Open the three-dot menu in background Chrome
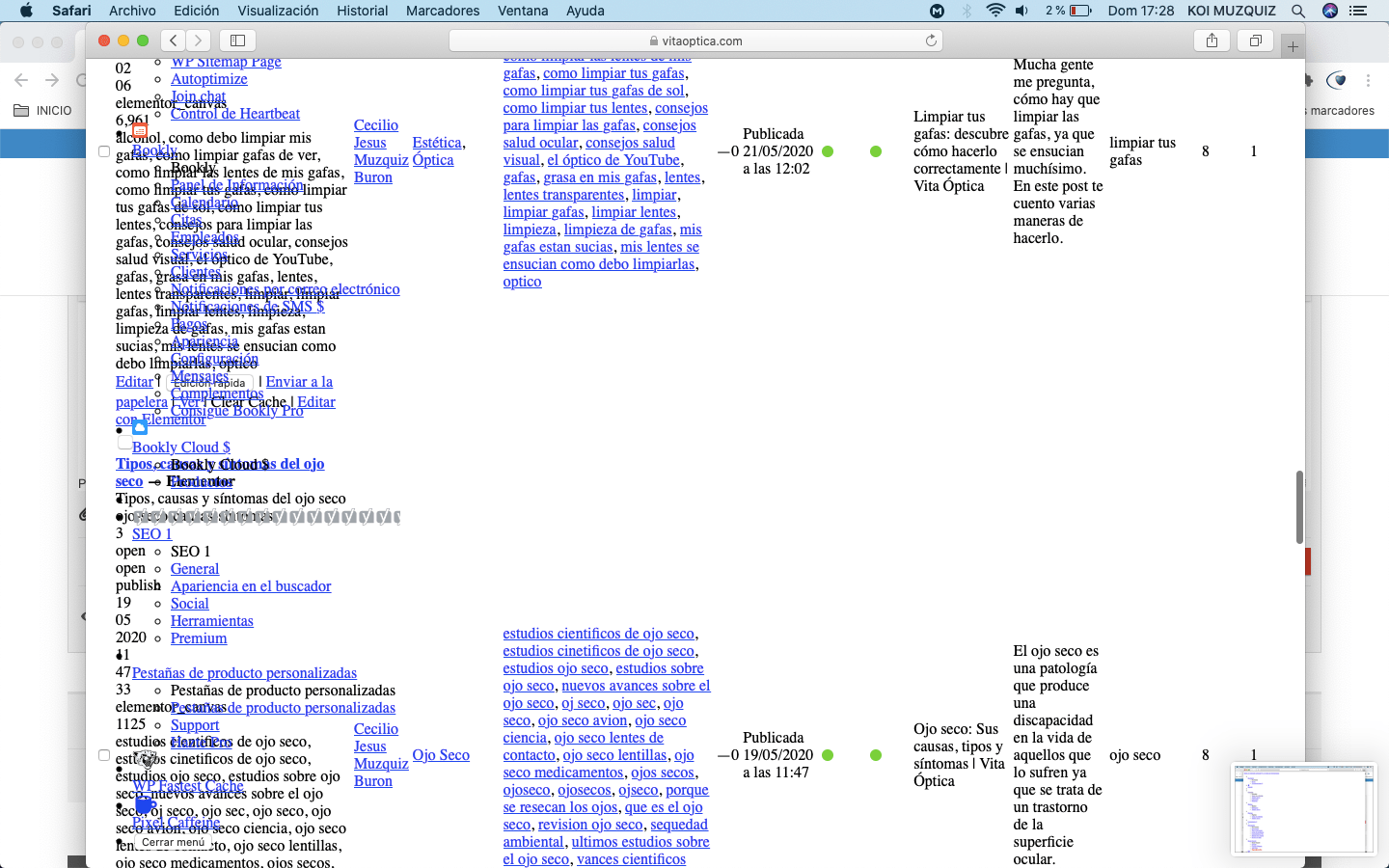This screenshot has height=868, width=1389. (x=1368, y=81)
